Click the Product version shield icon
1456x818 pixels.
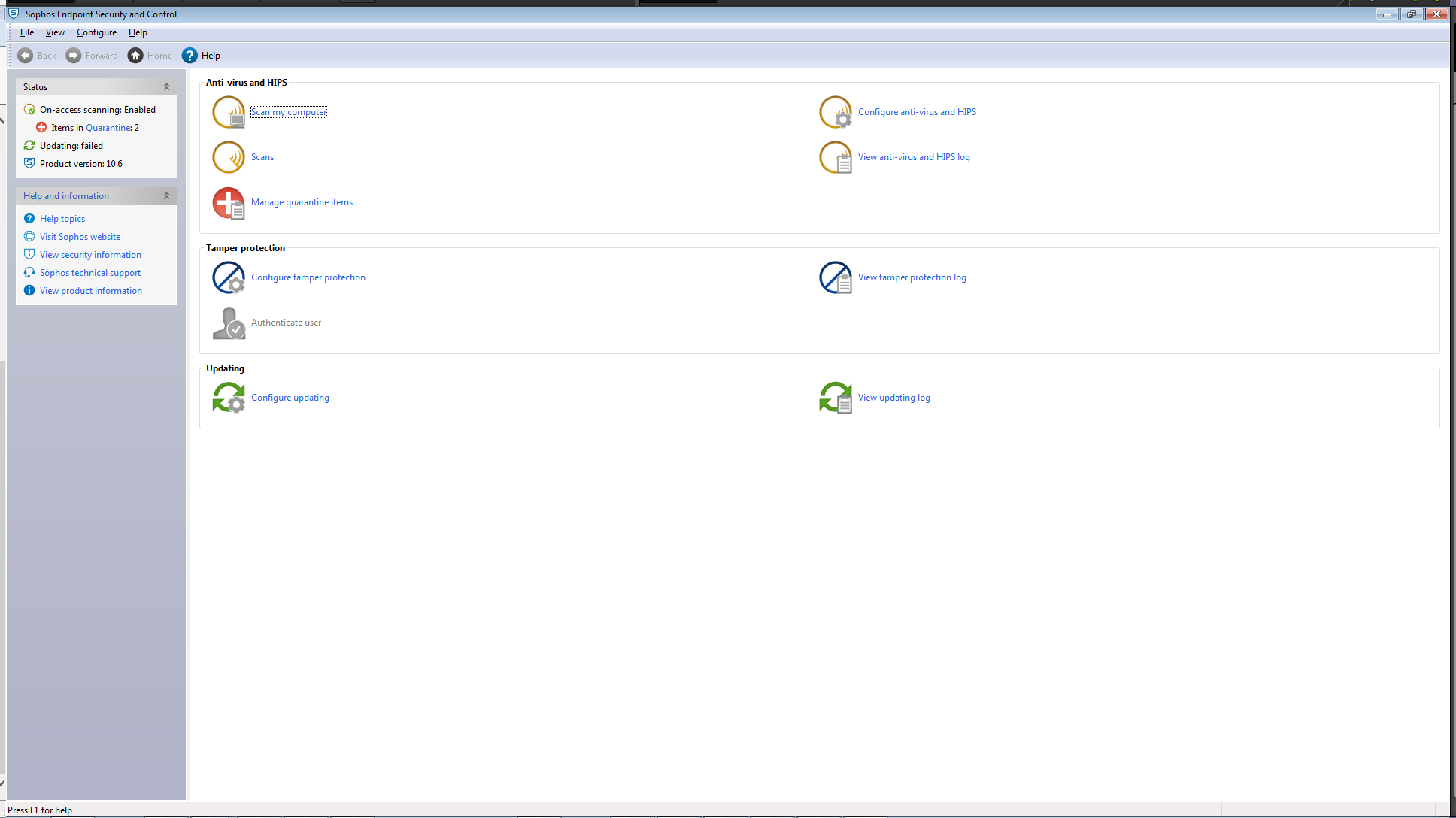[x=29, y=164]
